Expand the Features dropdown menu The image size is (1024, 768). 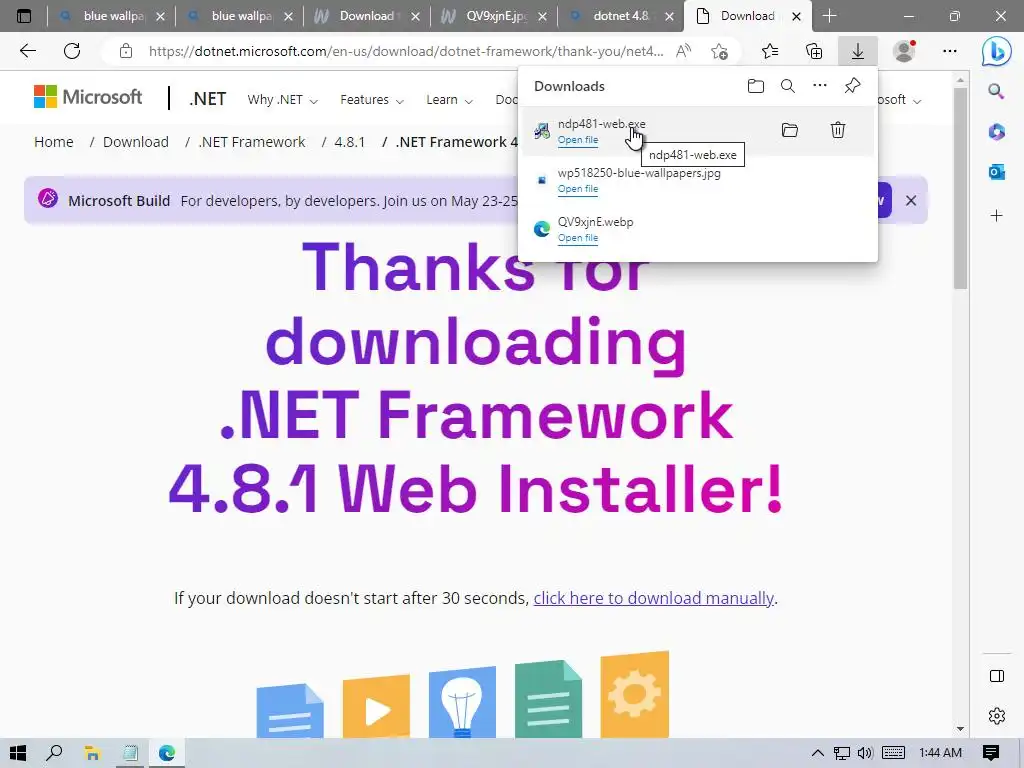[372, 100]
